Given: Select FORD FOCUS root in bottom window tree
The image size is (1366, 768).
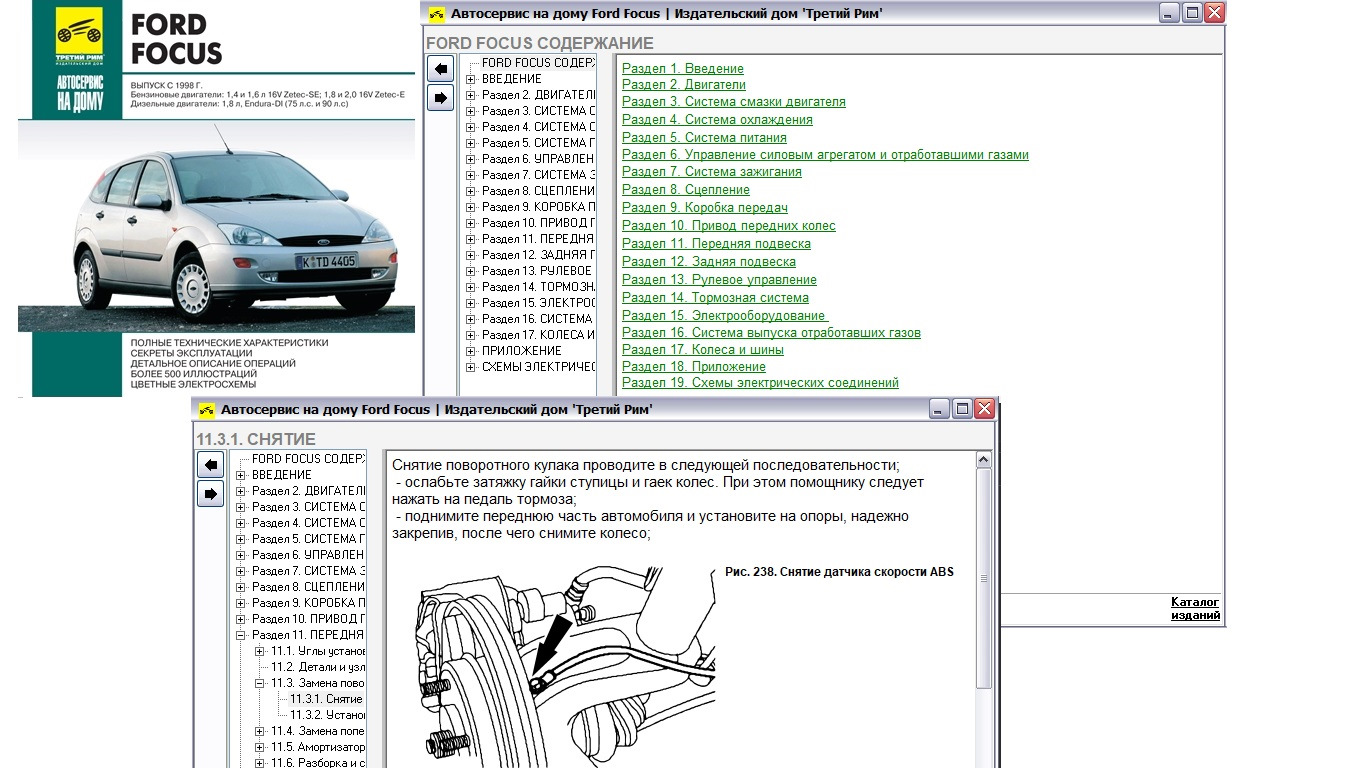Looking at the screenshot, I should [308, 459].
